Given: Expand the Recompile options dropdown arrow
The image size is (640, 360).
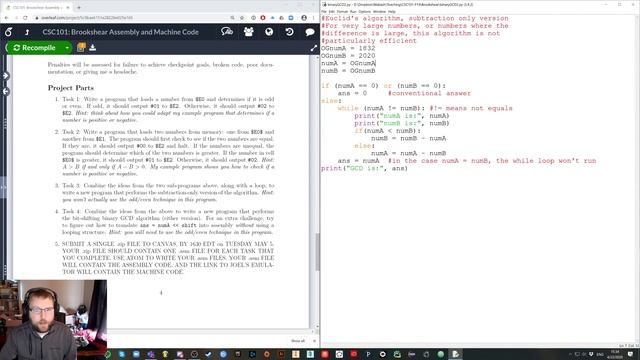Looking at the screenshot, I should click(x=67, y=48).
